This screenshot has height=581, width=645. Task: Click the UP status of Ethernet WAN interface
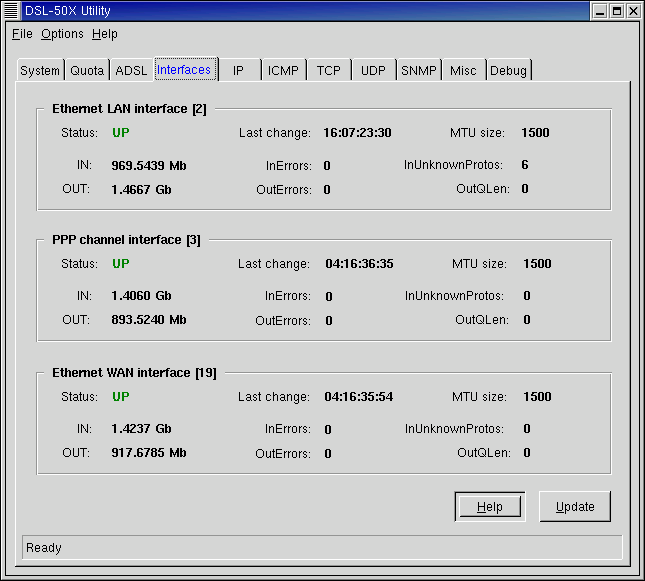(x=121, y=397)
